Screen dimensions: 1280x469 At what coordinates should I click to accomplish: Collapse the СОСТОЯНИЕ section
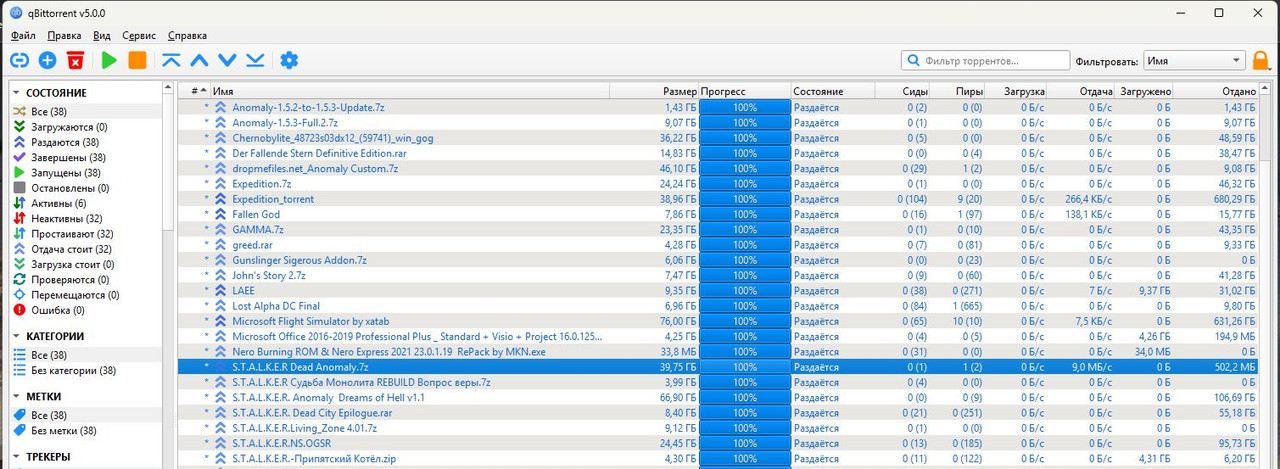click(x=17, y=93)
